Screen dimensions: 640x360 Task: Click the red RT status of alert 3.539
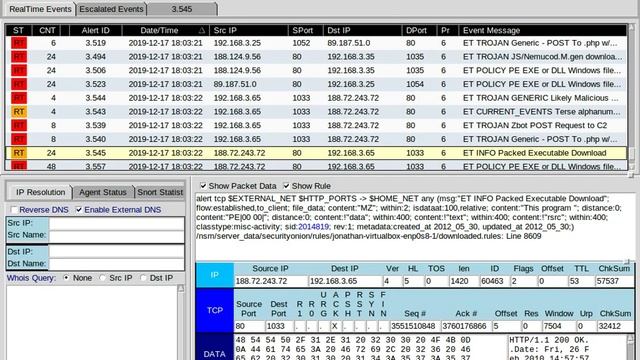click(18, 125)
